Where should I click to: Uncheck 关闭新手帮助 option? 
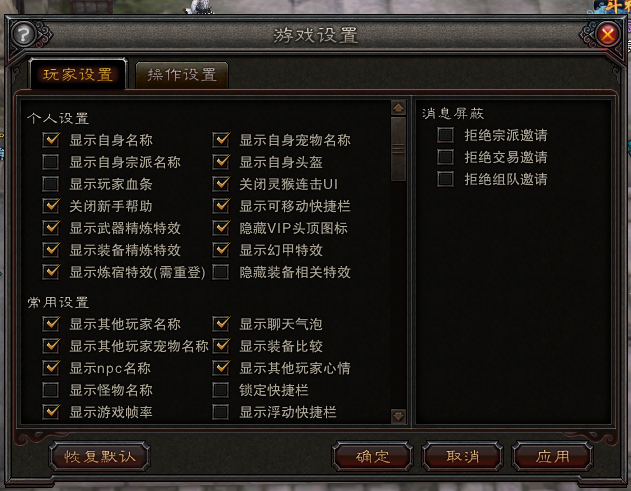coord(51,206)
